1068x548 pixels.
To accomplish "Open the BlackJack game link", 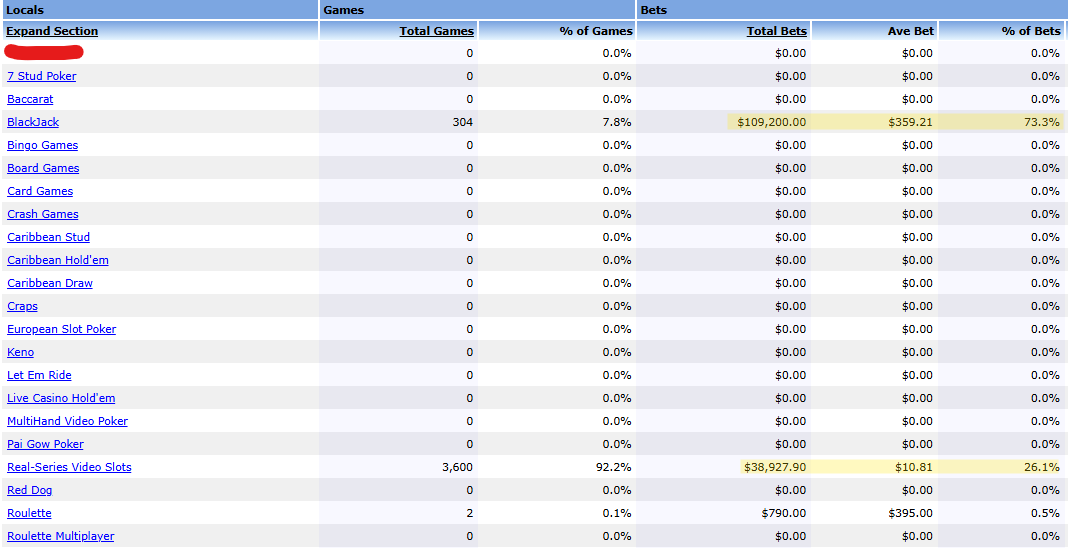I will tap(33, 122).
